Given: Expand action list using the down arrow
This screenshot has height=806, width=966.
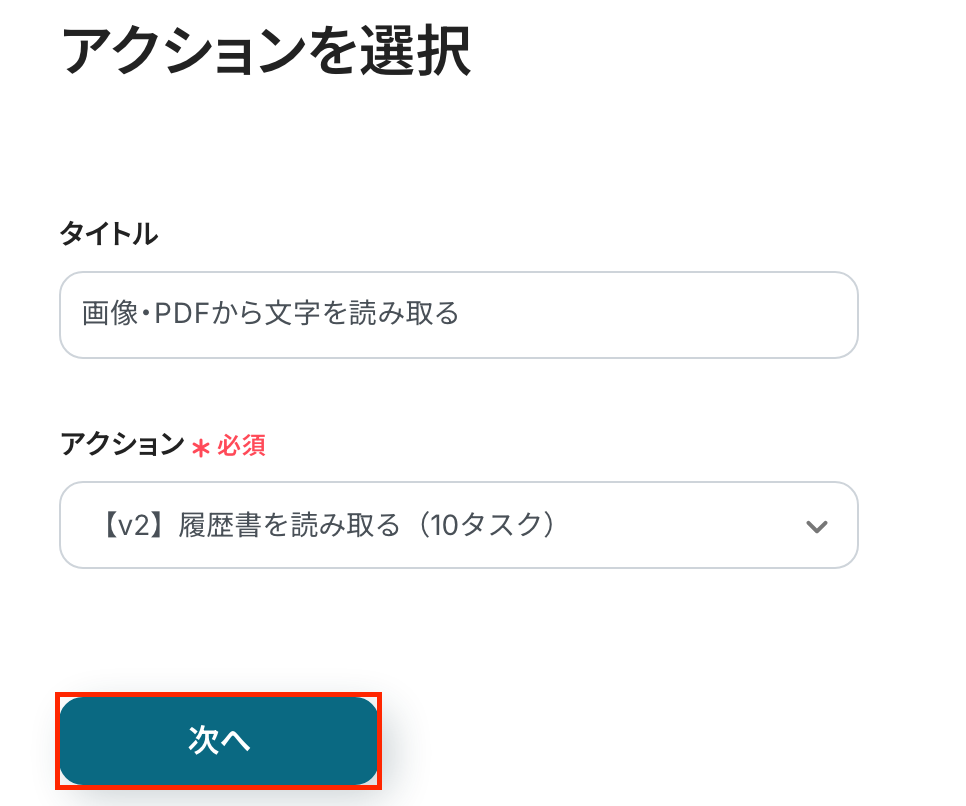Looking at the screenshot, I should coord(817,526).
